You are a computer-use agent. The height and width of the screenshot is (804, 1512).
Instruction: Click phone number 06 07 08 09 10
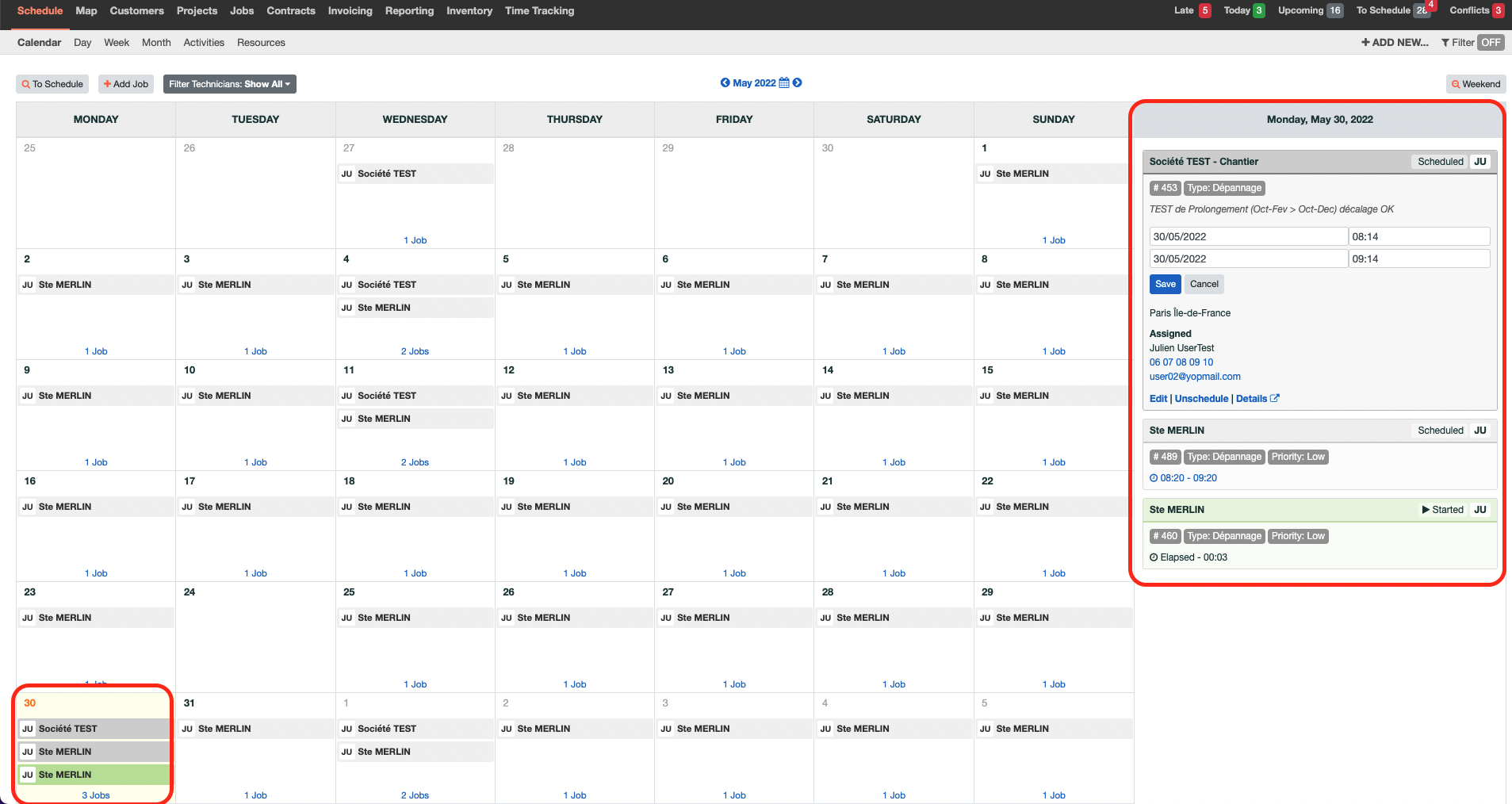pyautogui.click(x=1181, y=362)
